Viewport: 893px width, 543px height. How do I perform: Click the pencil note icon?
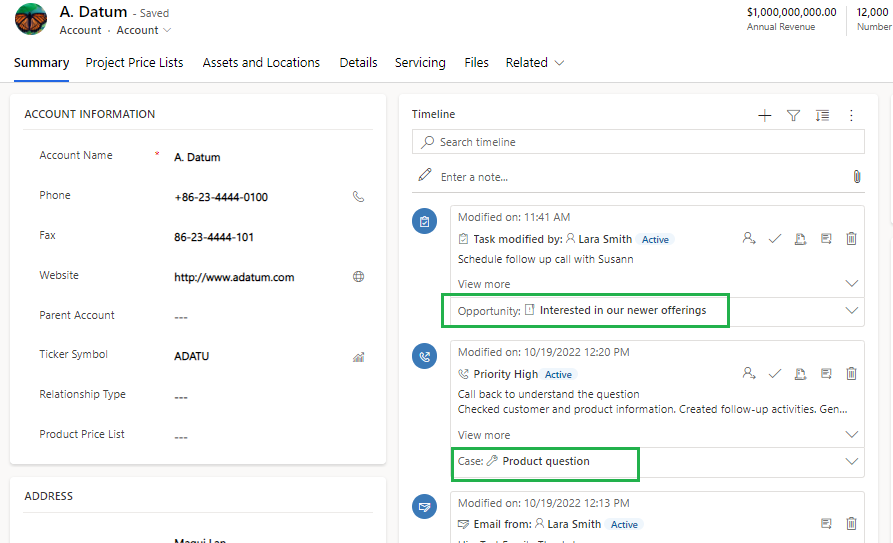coord(425,175)
